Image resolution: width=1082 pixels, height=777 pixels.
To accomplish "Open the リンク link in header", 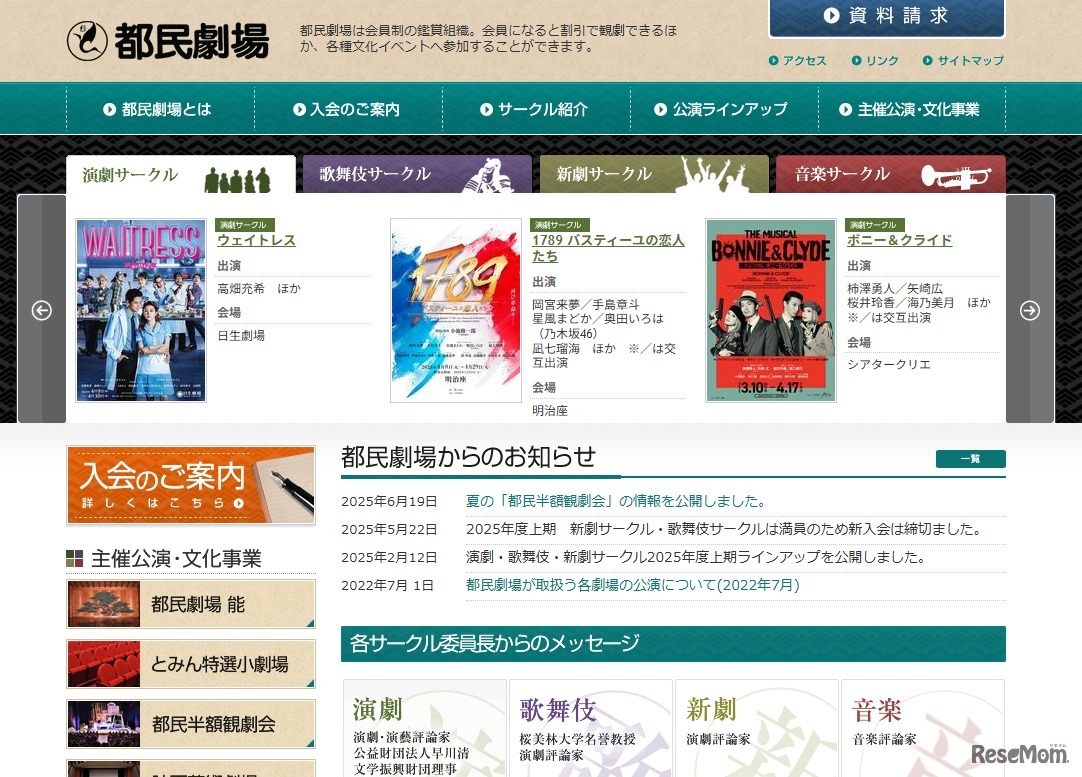I will (x=875, y=61).
